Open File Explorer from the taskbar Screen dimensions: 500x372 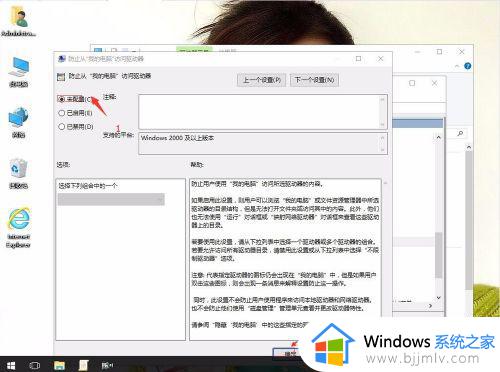[x=59, y=365]
